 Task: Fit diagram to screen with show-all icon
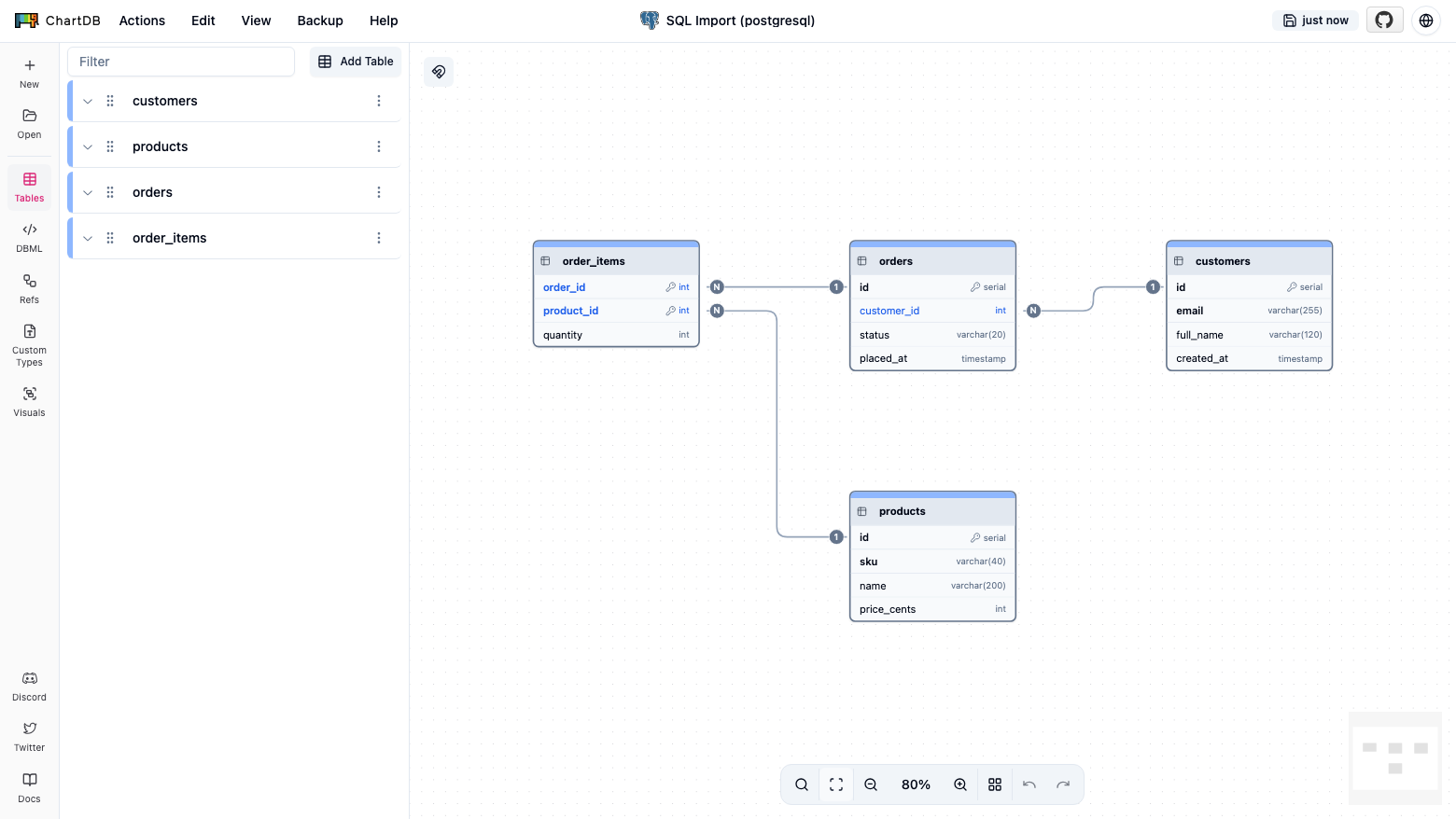pos(836,784)
